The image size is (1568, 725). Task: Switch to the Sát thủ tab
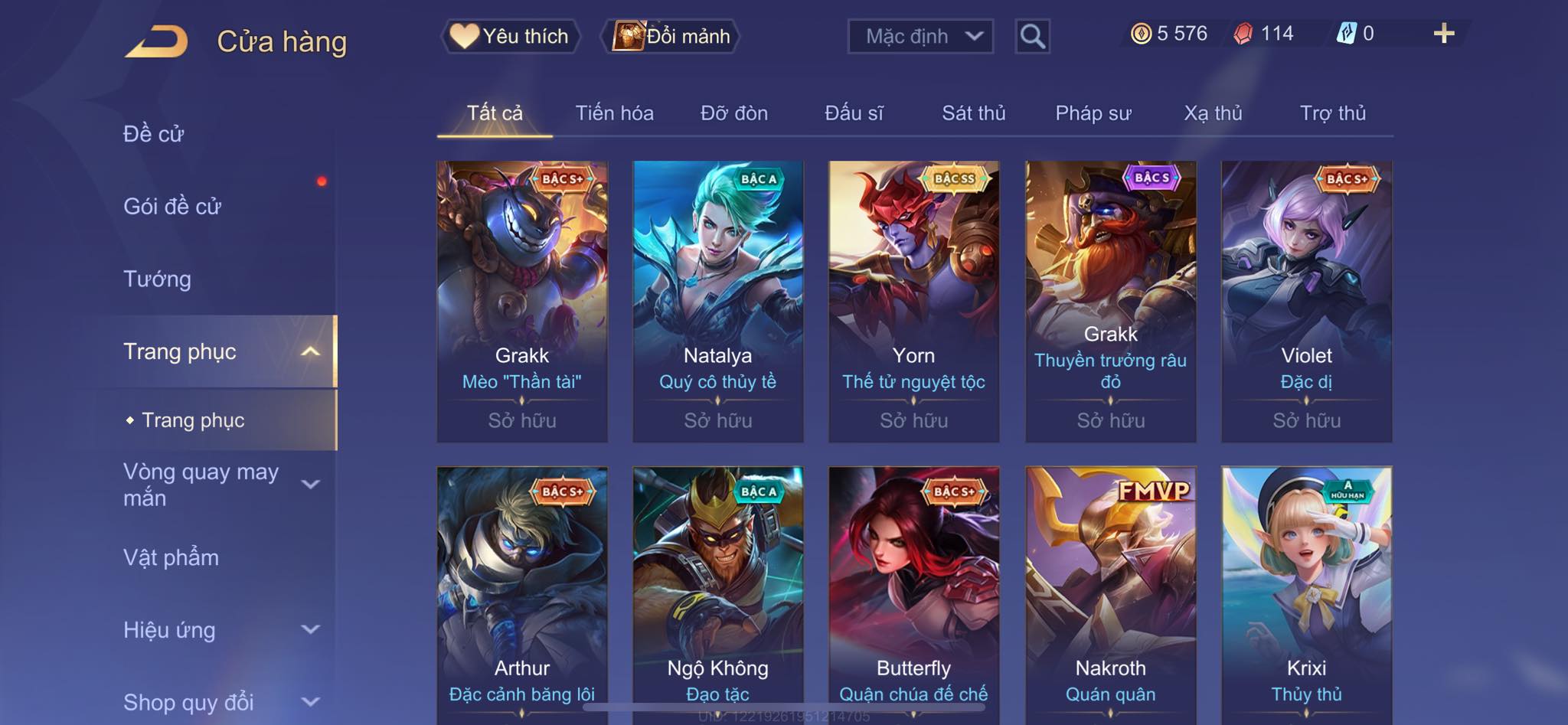click(x=973, y=113)
